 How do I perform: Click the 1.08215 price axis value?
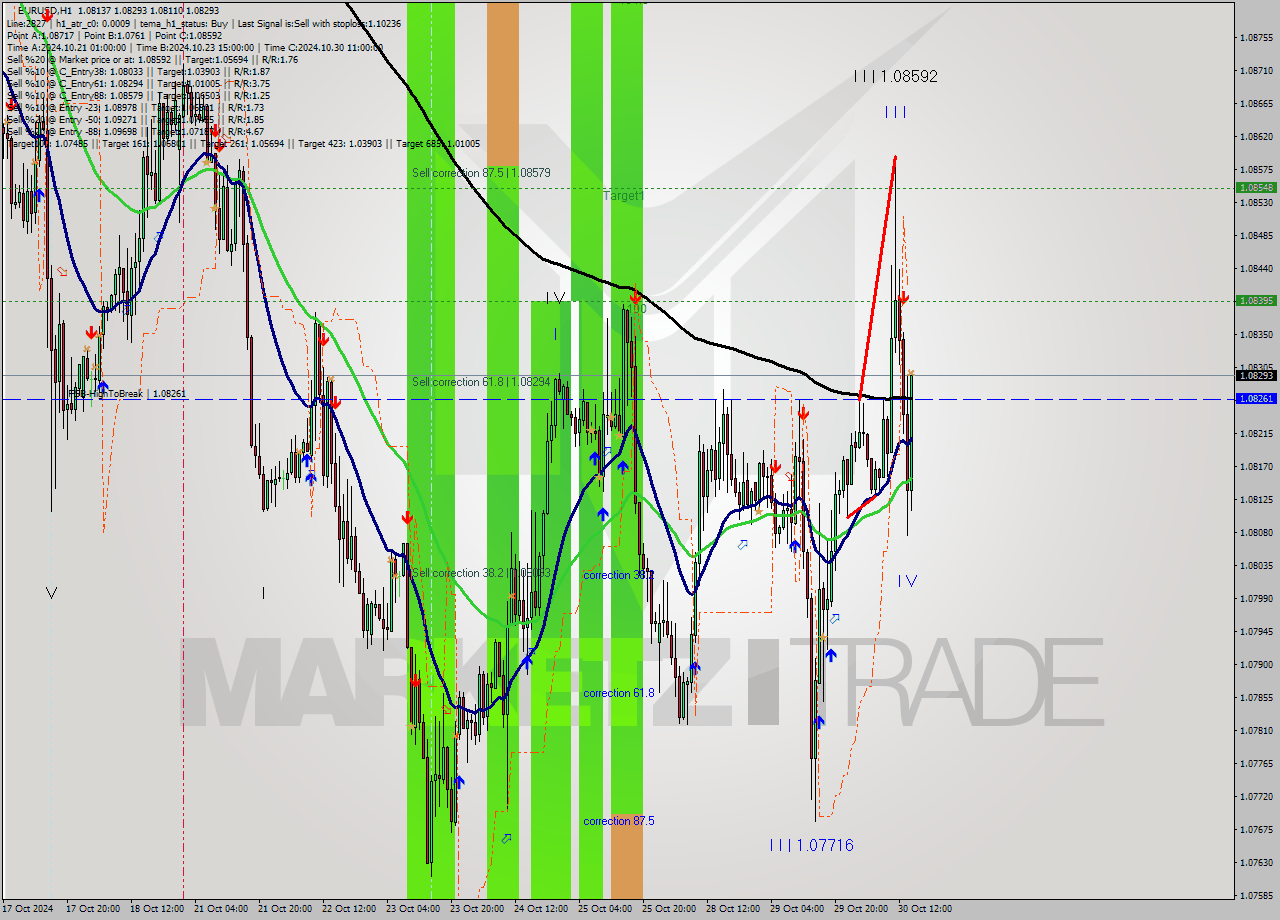point(1256,434)
